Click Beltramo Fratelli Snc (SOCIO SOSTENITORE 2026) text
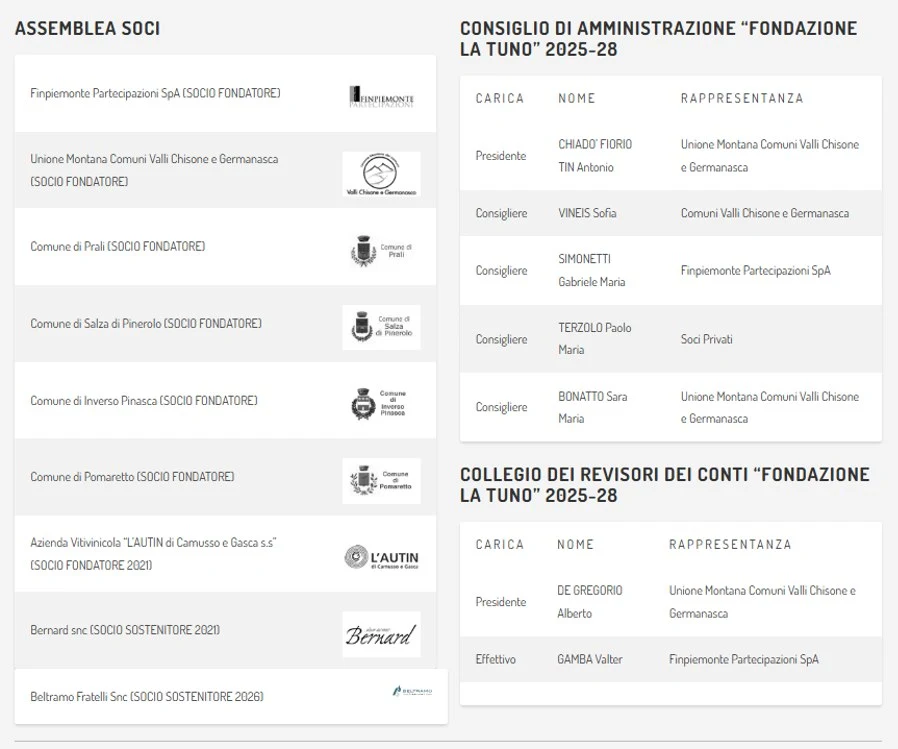 click(147, 696)
